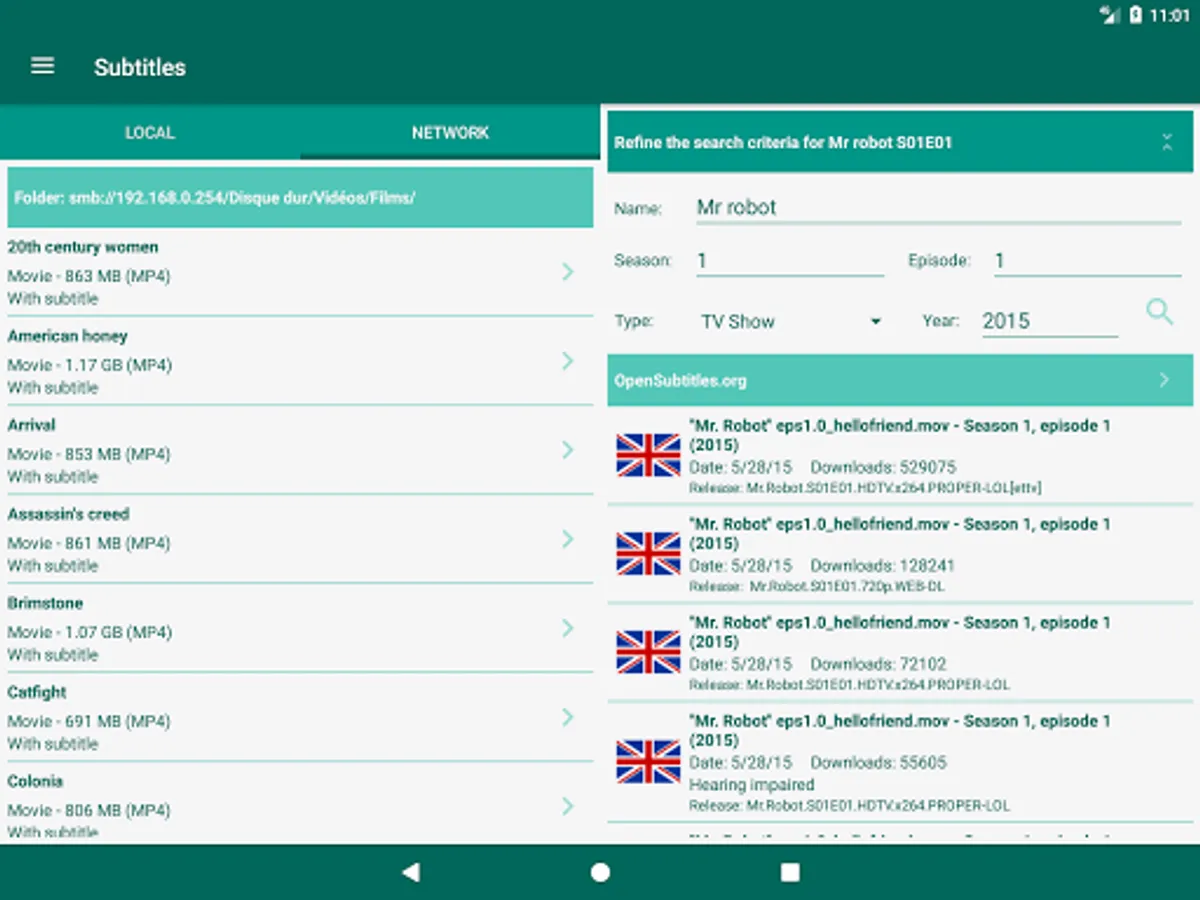Open chevron for Colonia
1200x900 pixels.
point(567,805)
